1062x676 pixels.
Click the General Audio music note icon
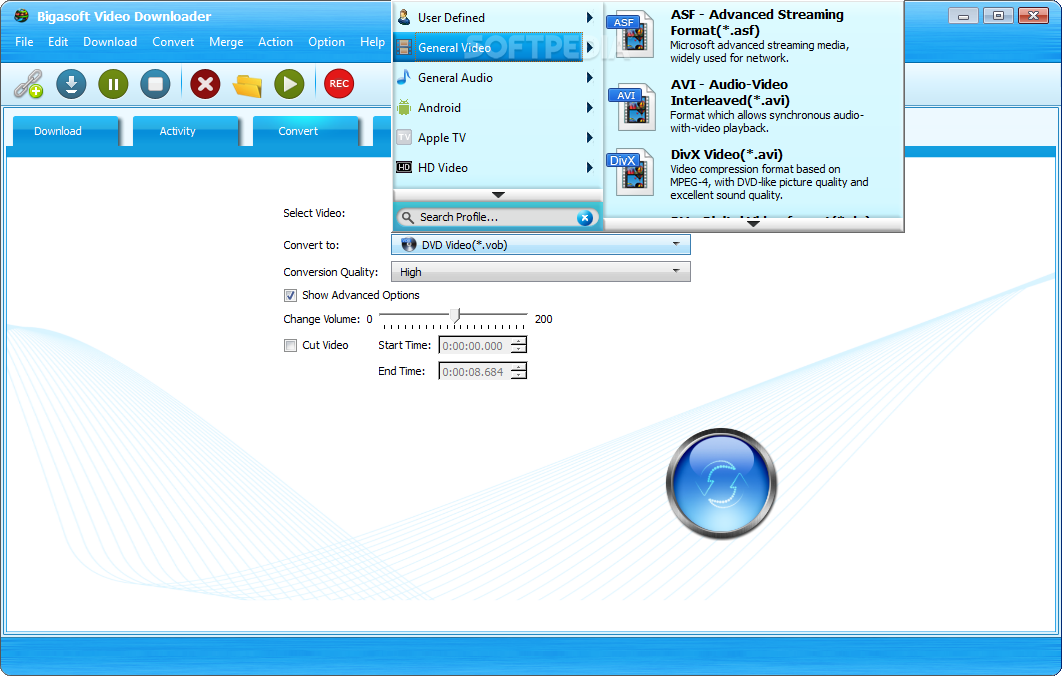[404, 77]
